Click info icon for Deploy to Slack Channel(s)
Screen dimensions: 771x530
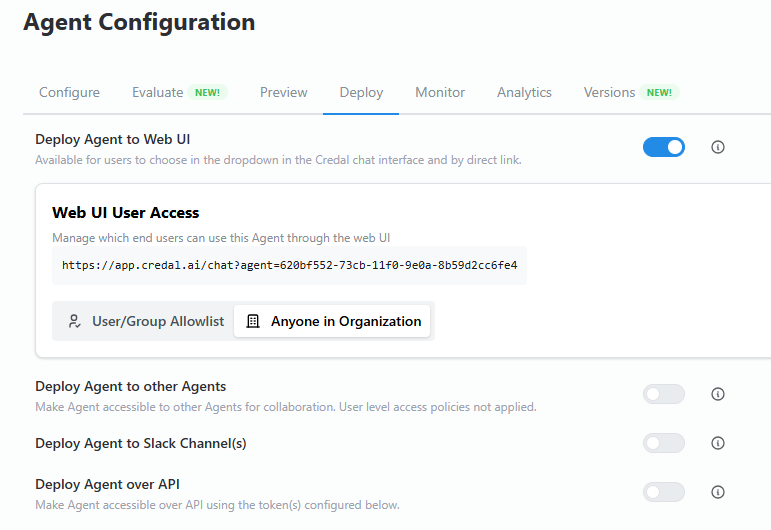click(x=717, y=443)
